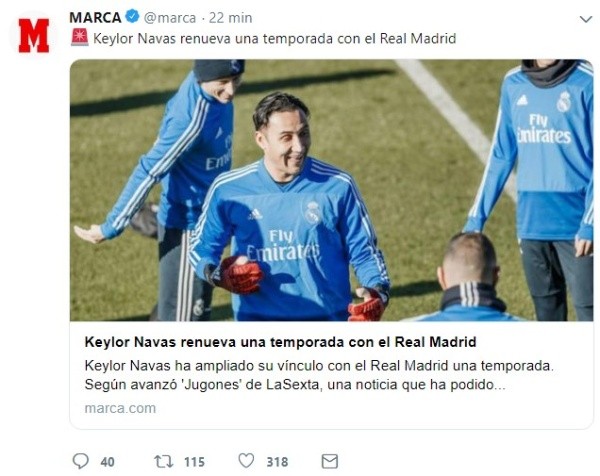Click the 40 replies count
Viewport: 600px width, 476px height.
coord(108,462)
